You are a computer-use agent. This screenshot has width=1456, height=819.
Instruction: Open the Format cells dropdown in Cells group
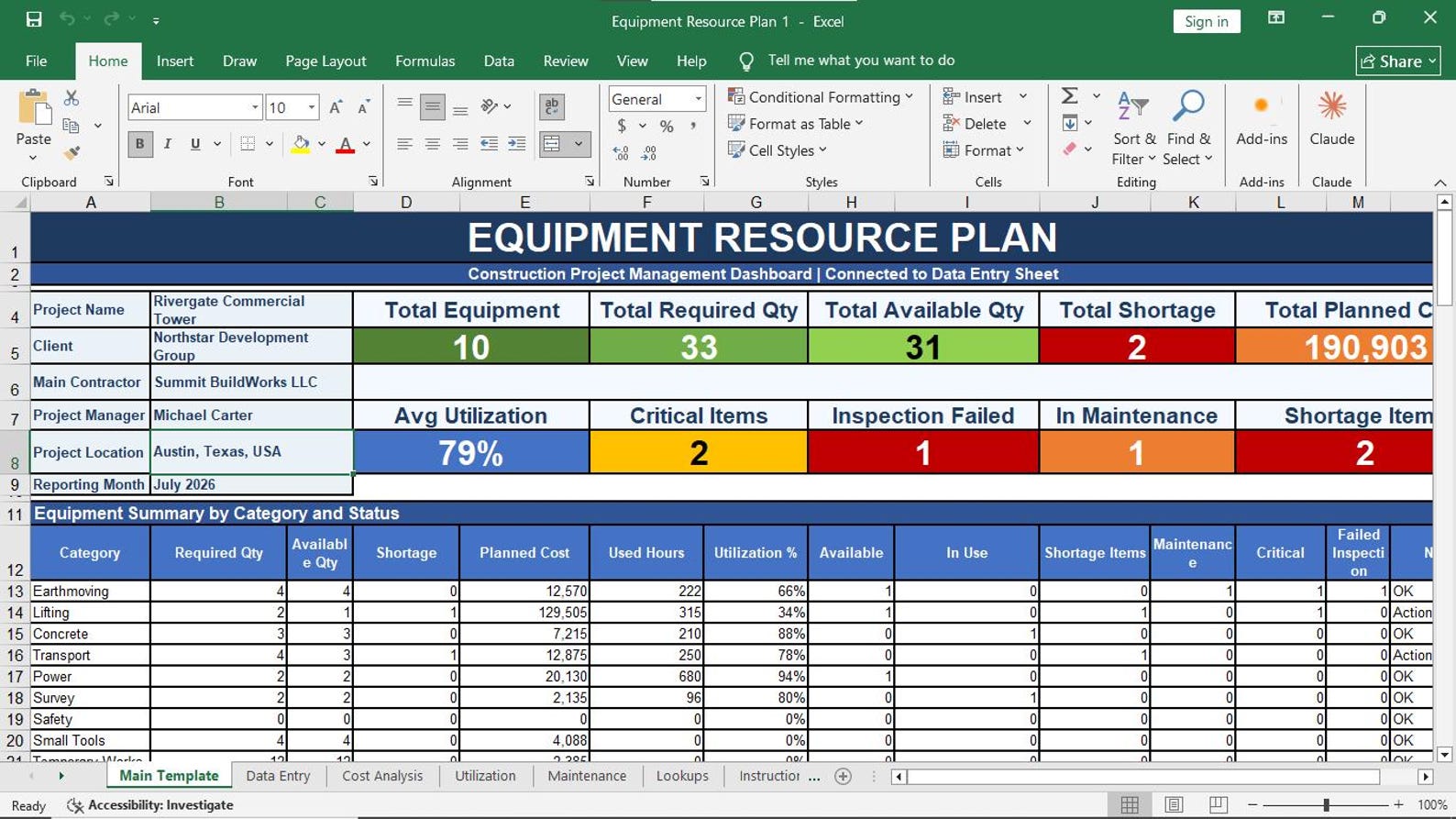pyautogui.click(x=983, y=149)
